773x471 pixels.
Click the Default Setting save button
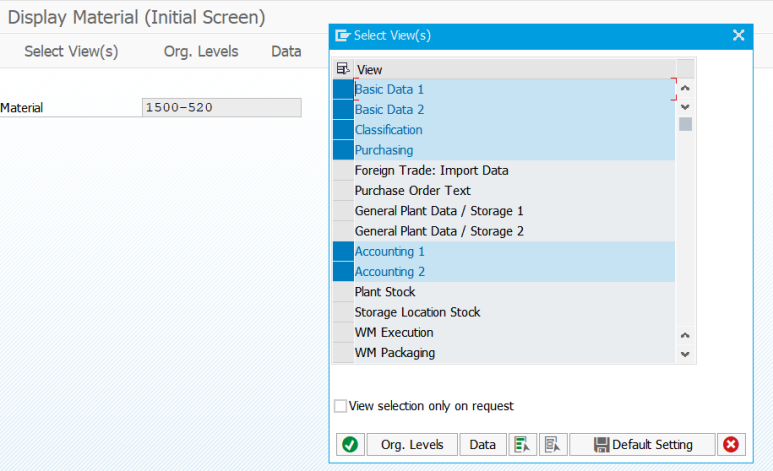pyautogui.click(x=642, y=444)
